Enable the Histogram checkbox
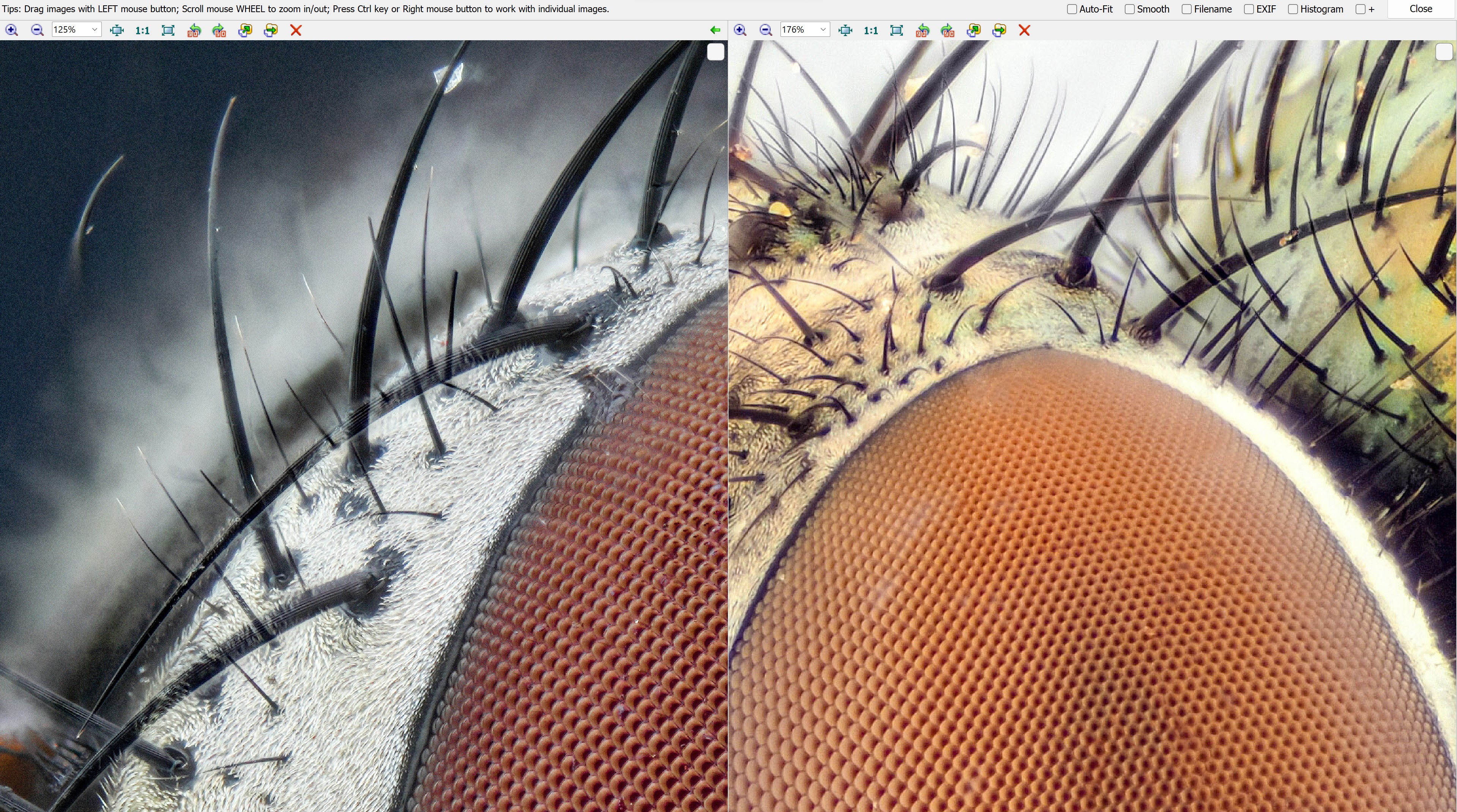The height and width of the screenshot is (812, 1457). coord(1293,9)
